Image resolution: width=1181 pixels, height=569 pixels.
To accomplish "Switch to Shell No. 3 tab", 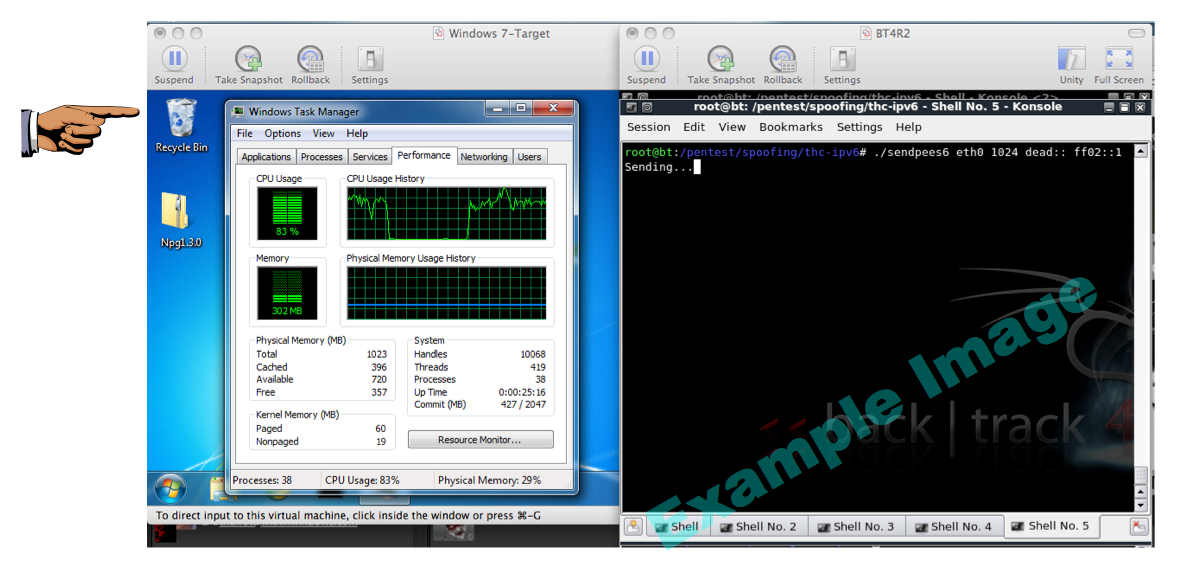I will pyautogui.click(x=856, y=527).
